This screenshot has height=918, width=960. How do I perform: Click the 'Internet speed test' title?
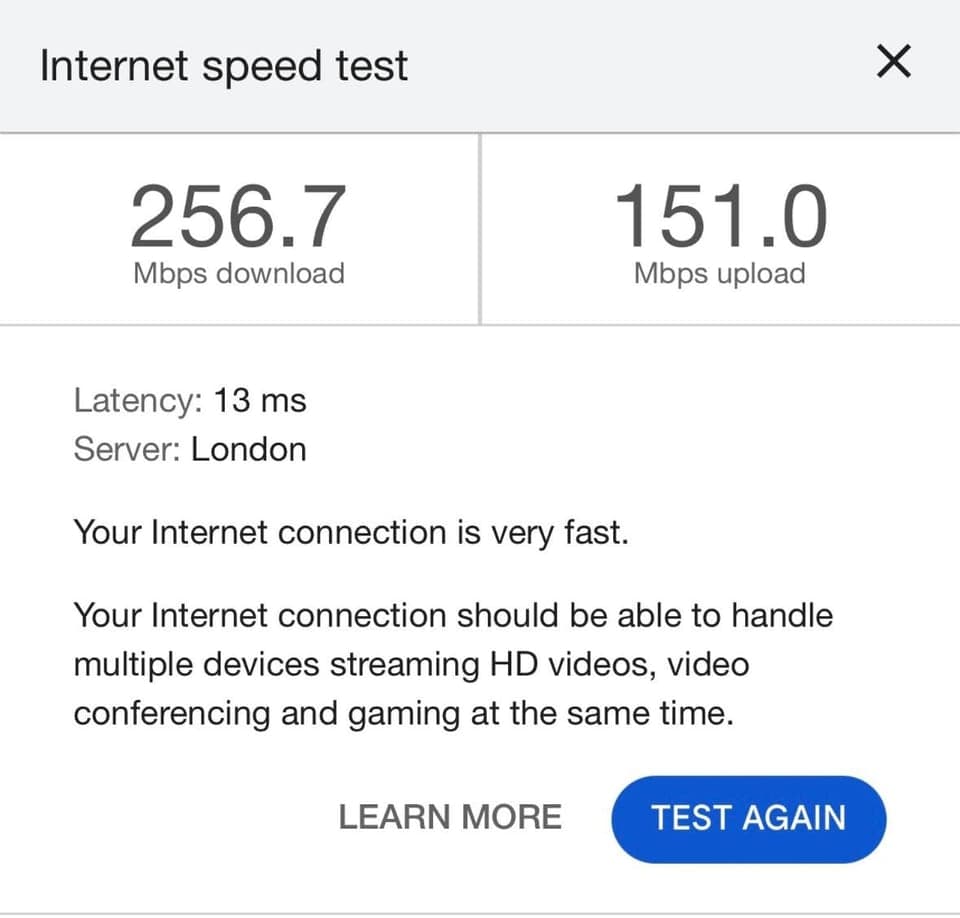(224, 66)
